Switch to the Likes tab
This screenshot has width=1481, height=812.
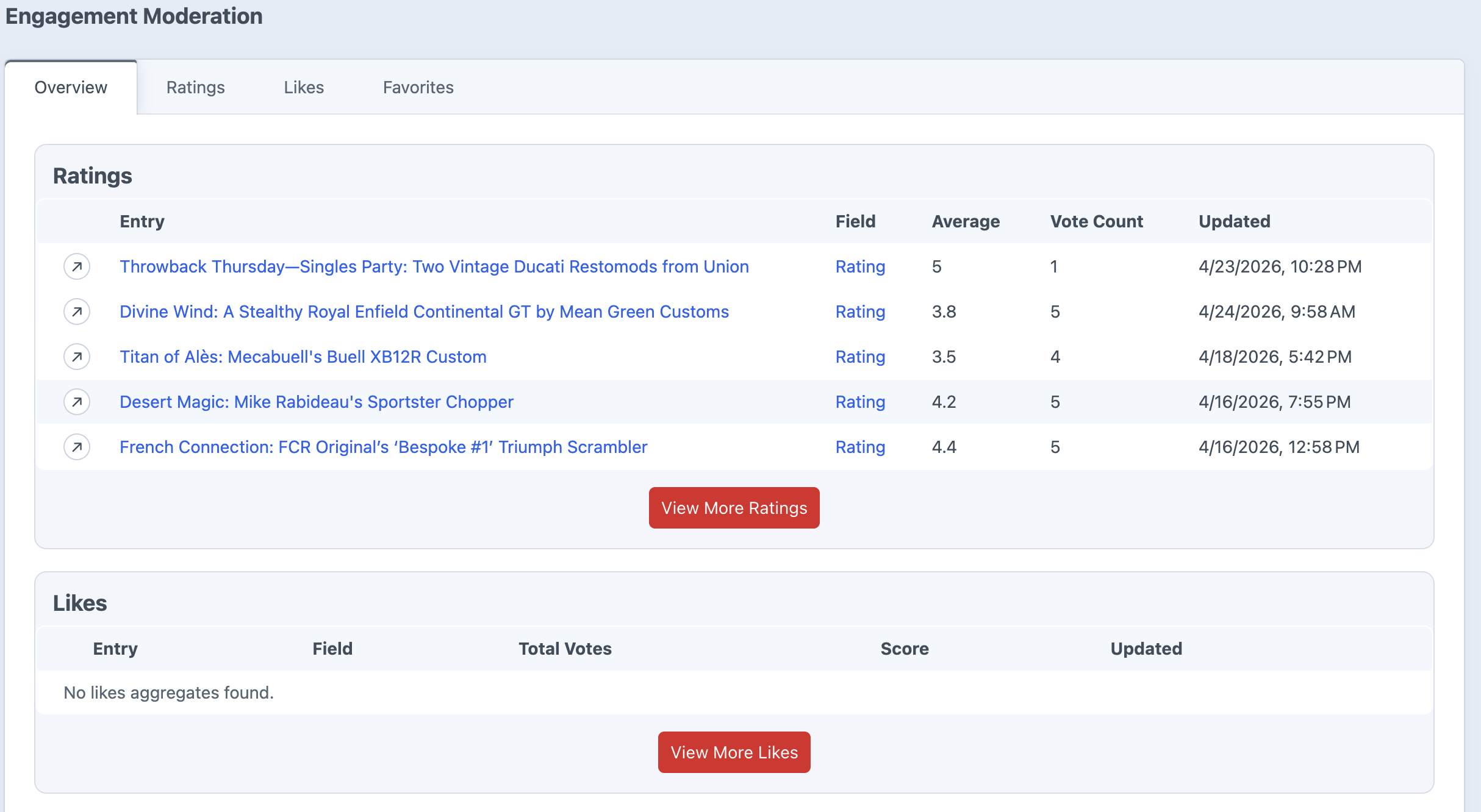pos(304,87)
